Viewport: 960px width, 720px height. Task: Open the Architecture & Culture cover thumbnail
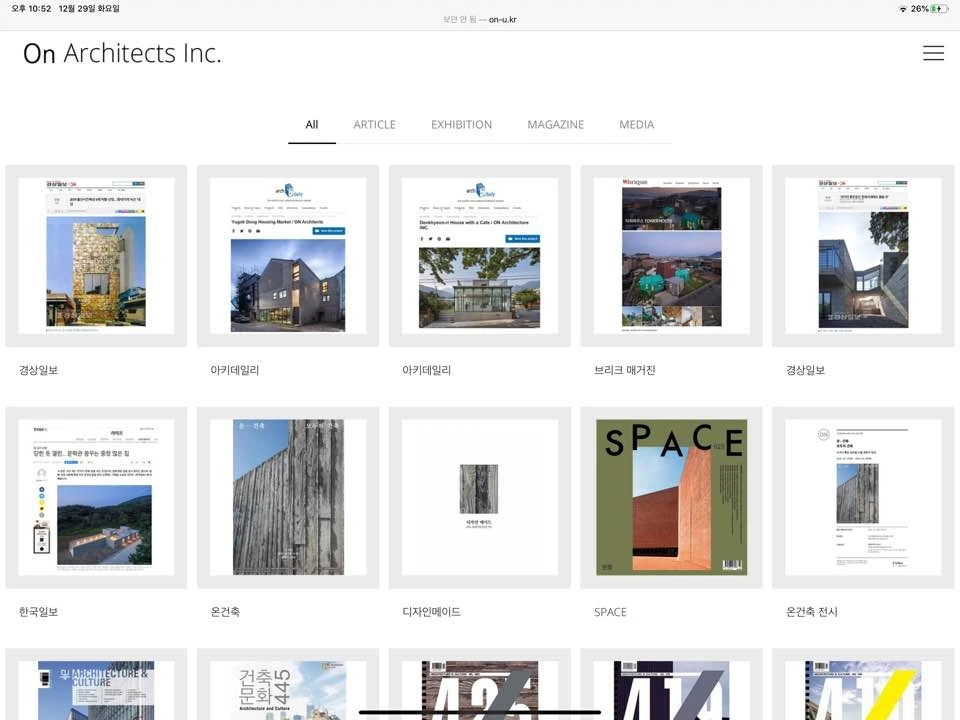click(96, 684)
